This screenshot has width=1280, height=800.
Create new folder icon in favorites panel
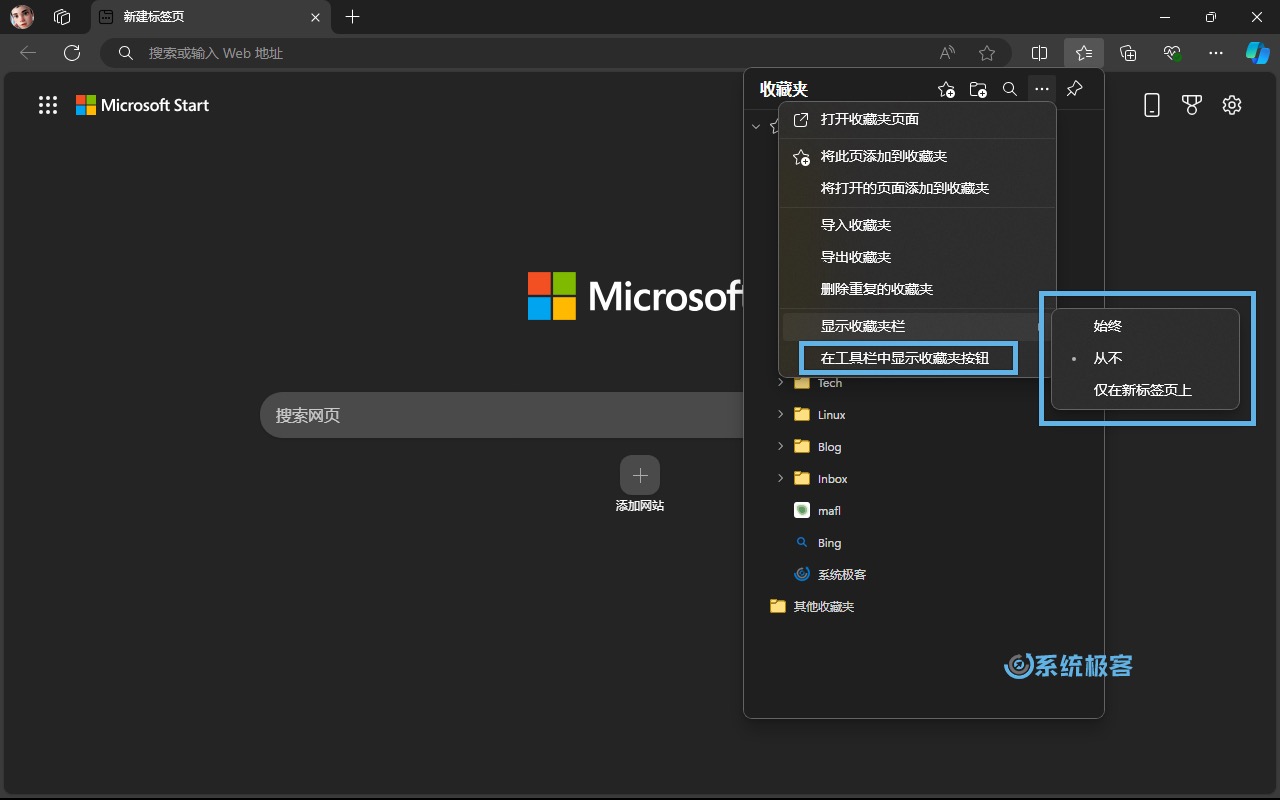coord(978,89)
